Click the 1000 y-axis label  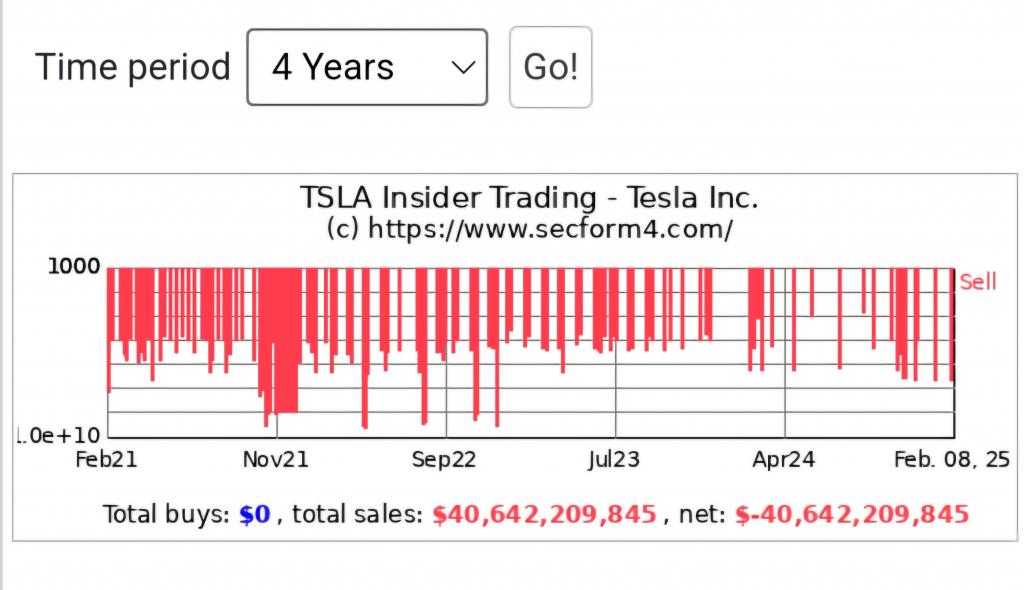click(75, 267)
